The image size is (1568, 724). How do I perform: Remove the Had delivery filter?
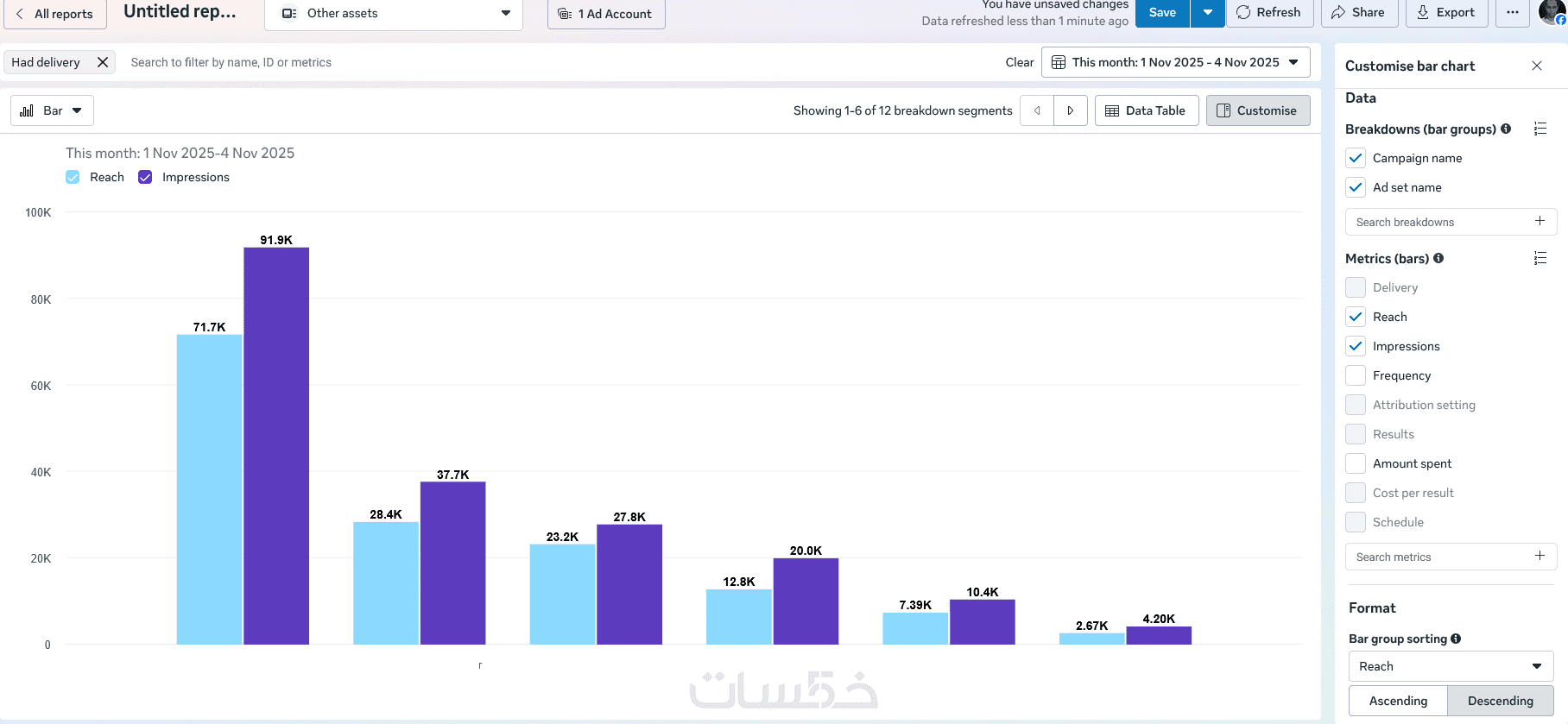point(103,62)
